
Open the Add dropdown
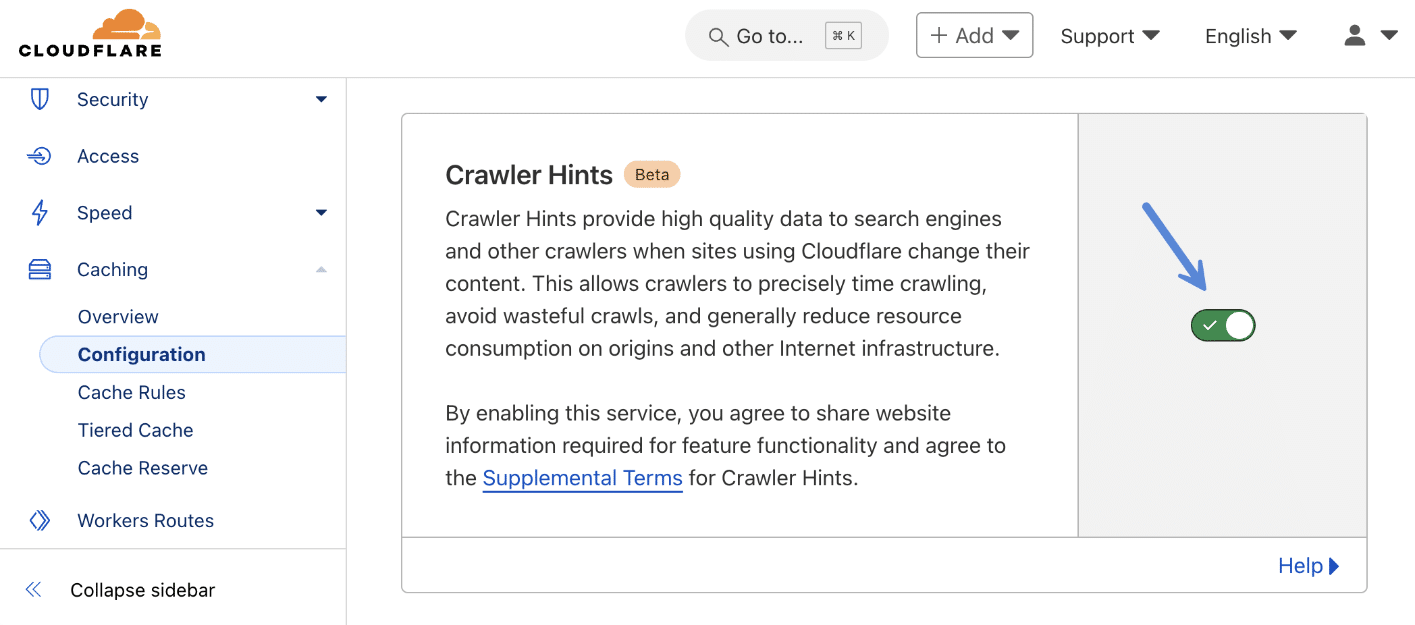[x=974, y=35]
